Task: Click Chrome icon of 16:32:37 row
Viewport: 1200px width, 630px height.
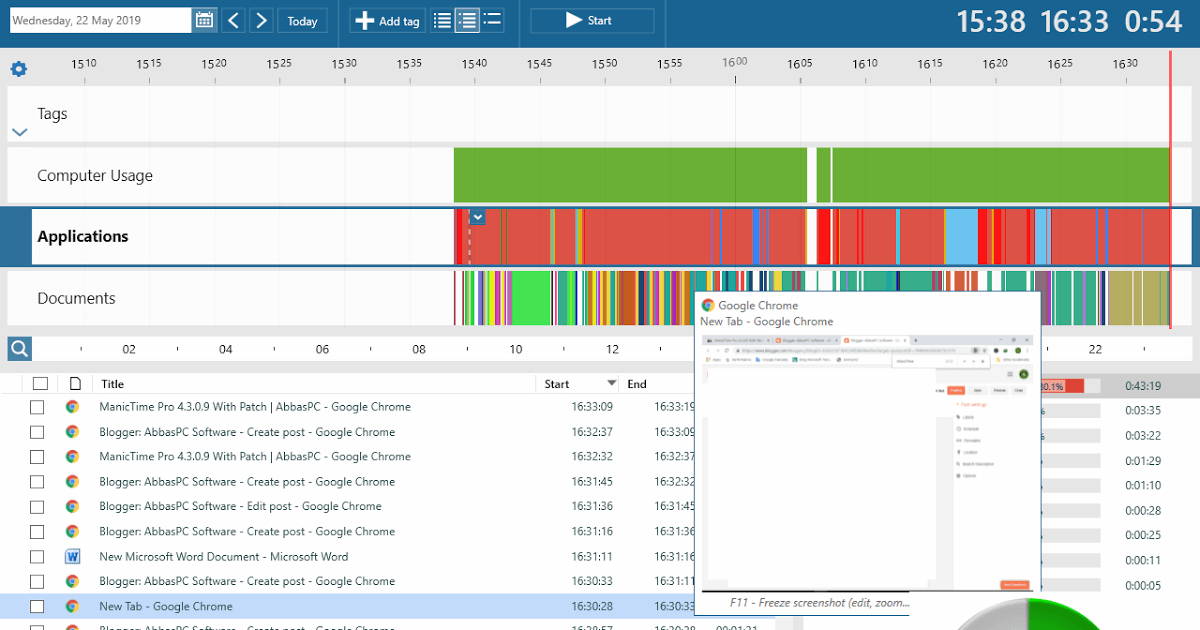Action: (72, 432)
